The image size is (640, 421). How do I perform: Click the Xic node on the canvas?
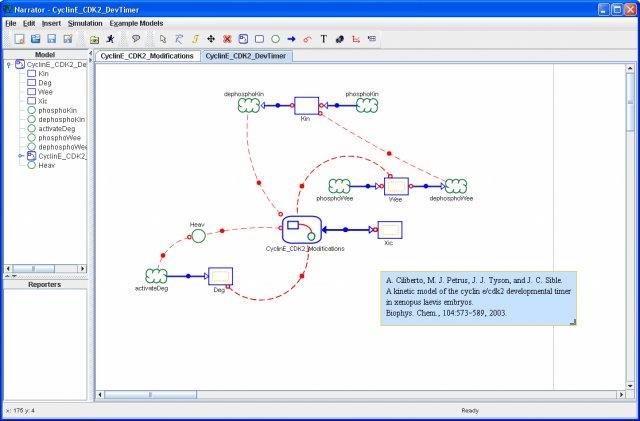click(390, 230)
